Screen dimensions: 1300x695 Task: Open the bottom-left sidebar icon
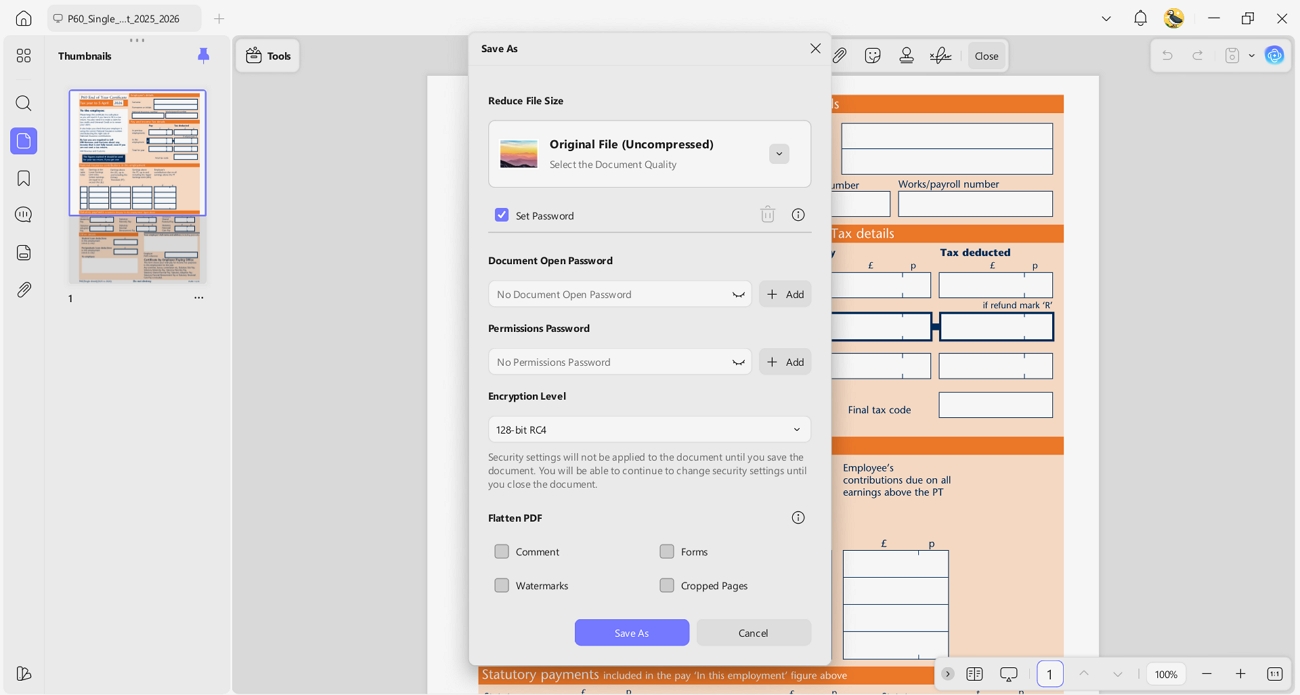(24, 673)
